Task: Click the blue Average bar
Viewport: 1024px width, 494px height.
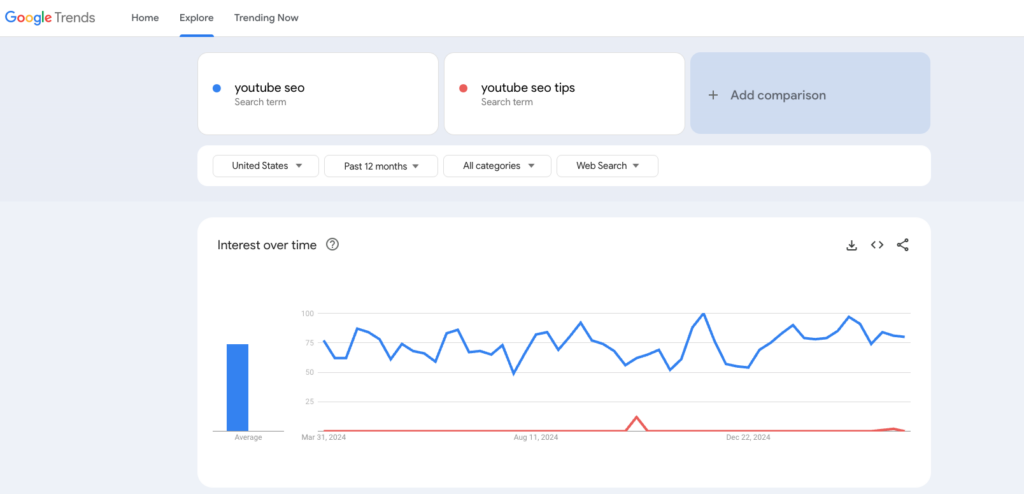Action: pyautogui.click(x=238, y=387)
